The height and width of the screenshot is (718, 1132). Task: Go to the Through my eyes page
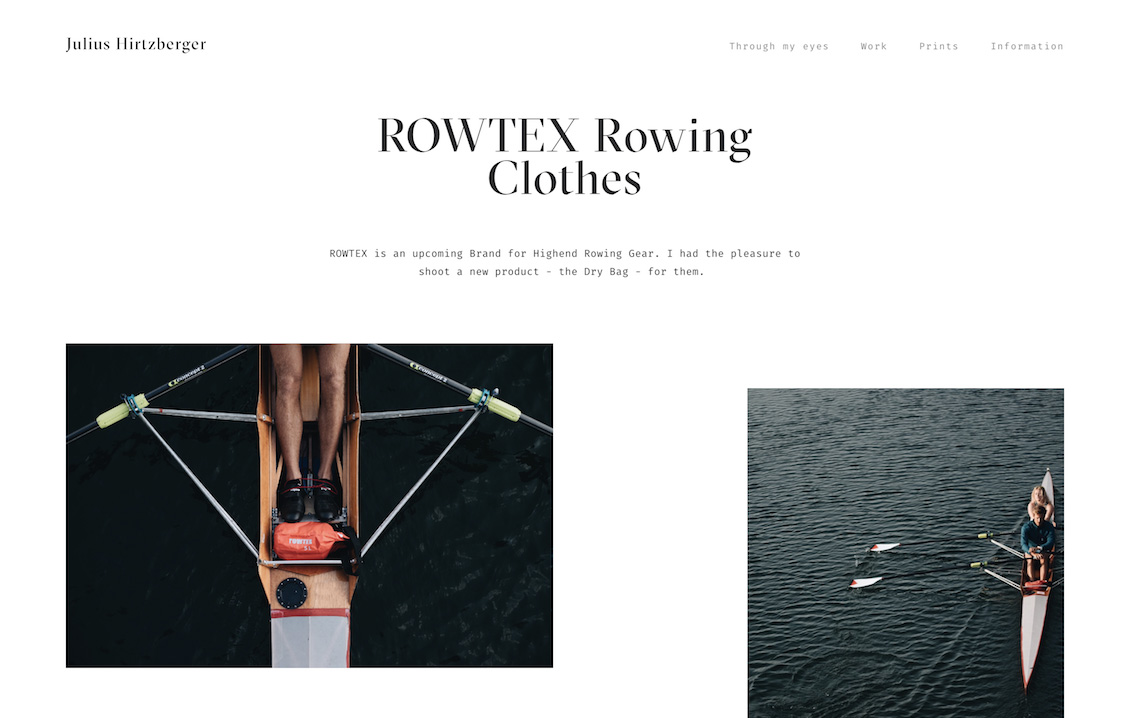[778, 46]
